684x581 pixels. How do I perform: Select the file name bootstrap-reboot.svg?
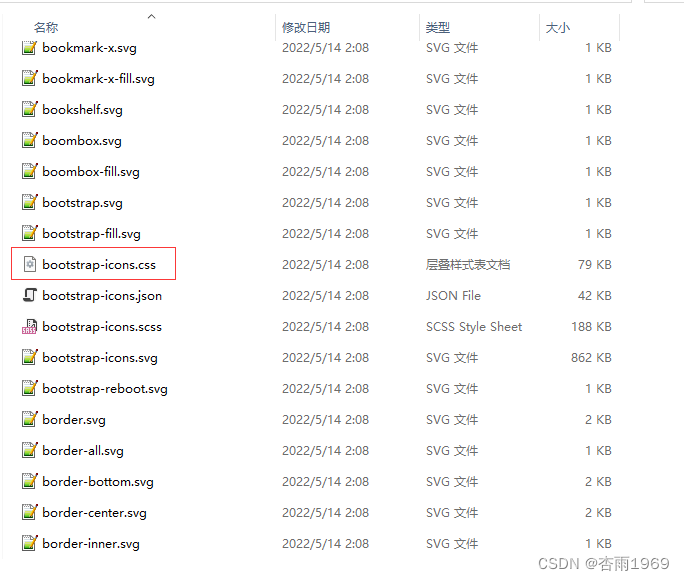[x=105, y=388]
